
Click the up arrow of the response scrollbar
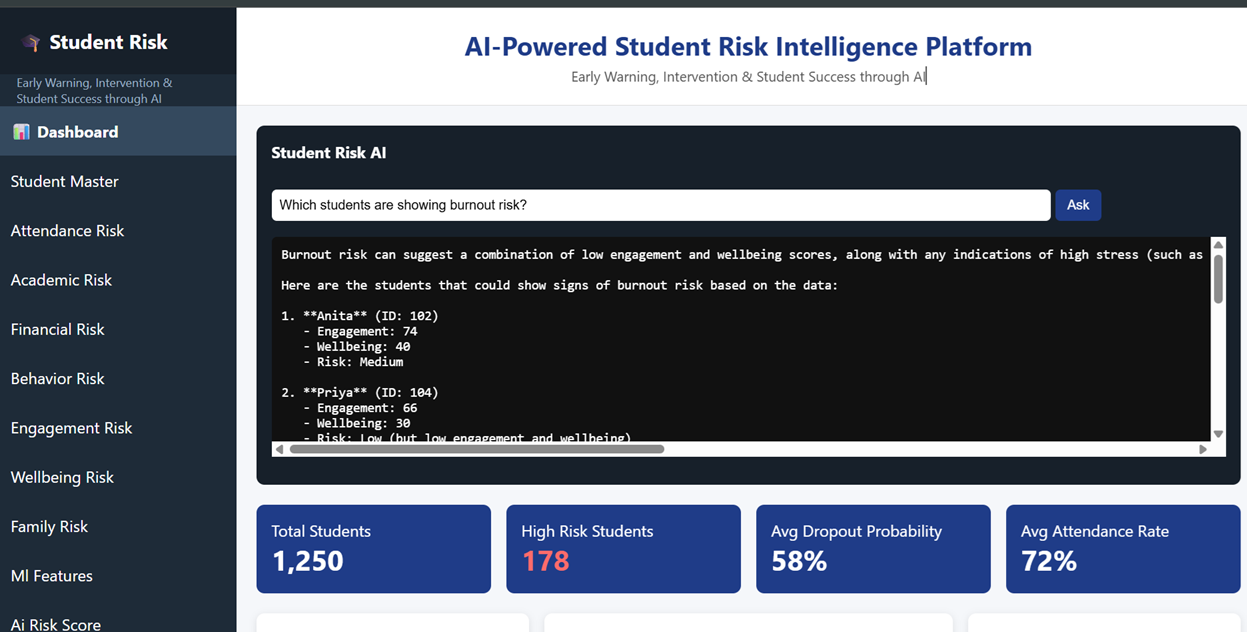tap(1217, 243)
